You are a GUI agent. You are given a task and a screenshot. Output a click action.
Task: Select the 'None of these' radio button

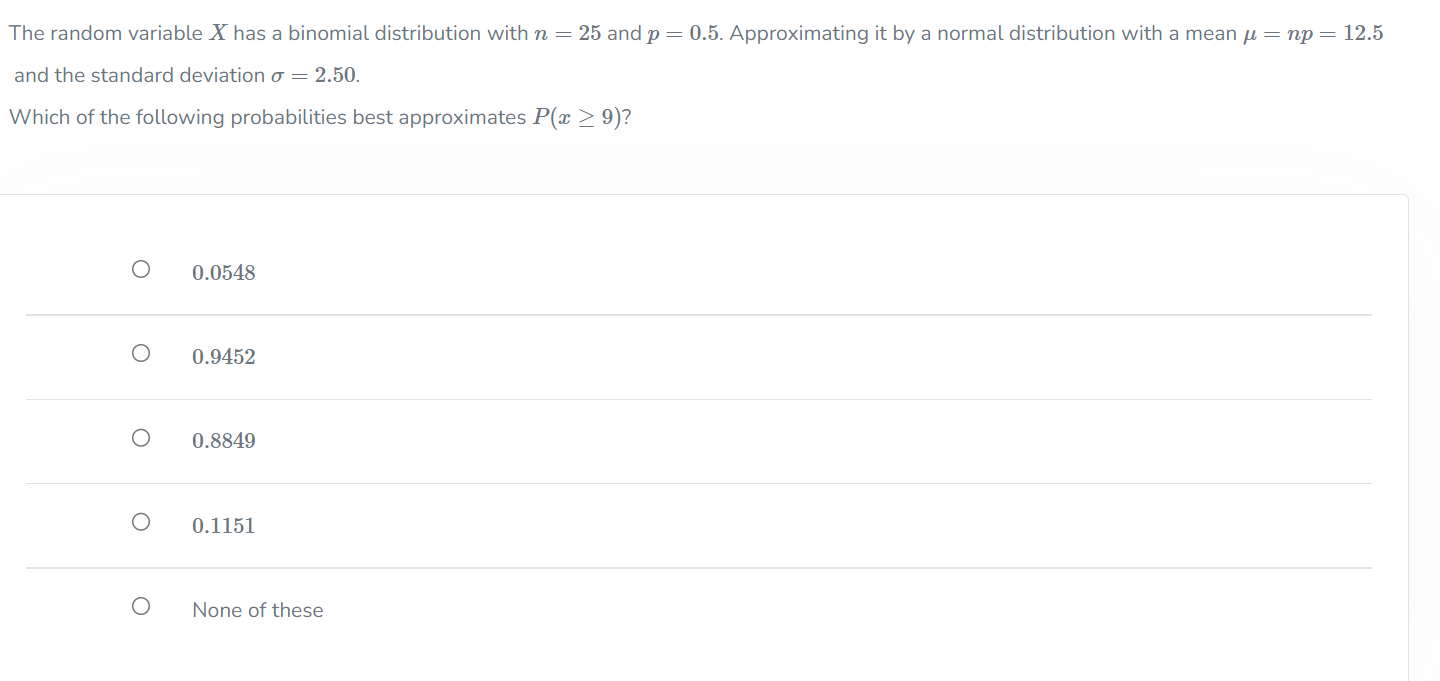click(141, 605)
